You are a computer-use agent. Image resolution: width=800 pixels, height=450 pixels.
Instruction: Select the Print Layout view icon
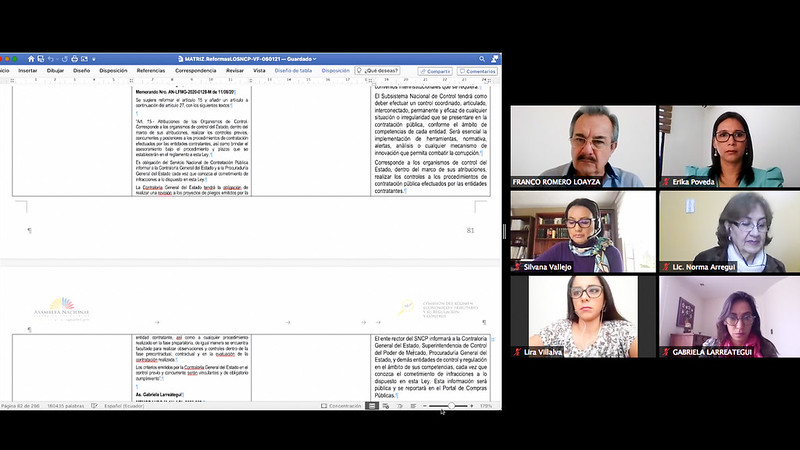pyautogui.click(x=372, y=406)
